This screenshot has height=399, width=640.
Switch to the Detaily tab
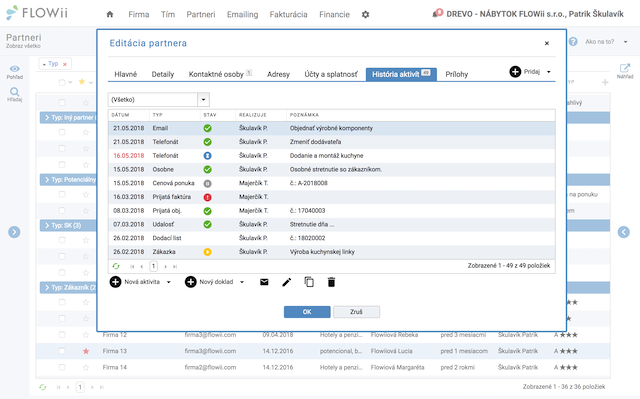click(162, 74)
